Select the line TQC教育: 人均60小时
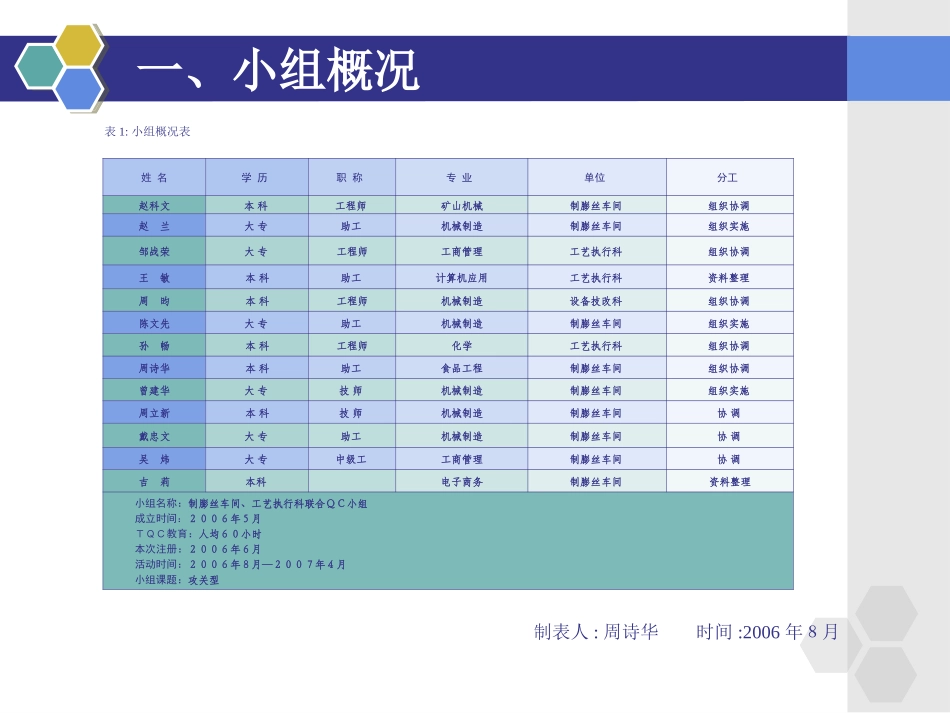Screen dimensions: 950x713 click(x=198, y=534)
